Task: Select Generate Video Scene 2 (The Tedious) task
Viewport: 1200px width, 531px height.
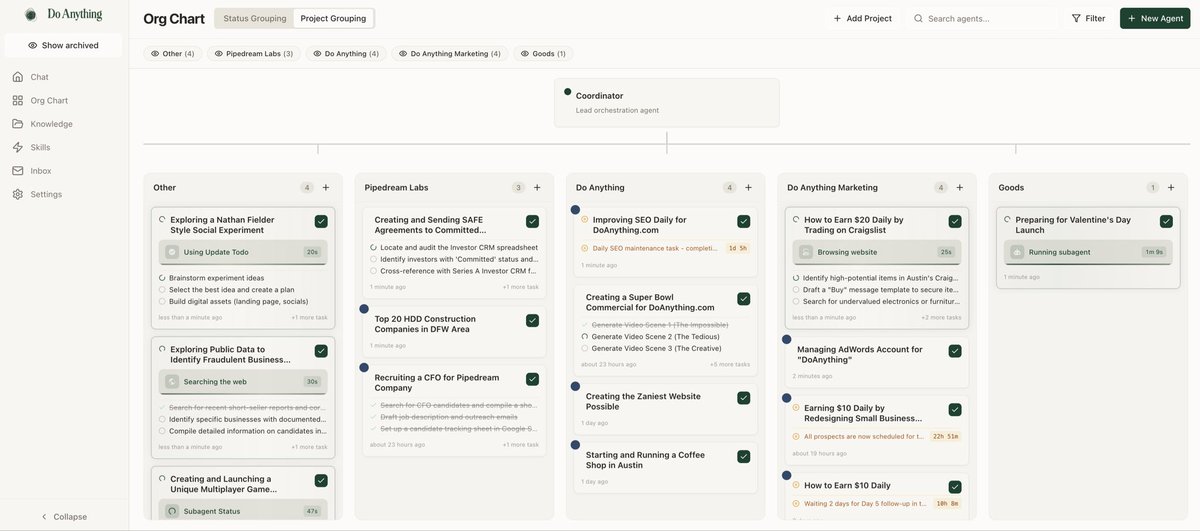Action: click(656, 336)
